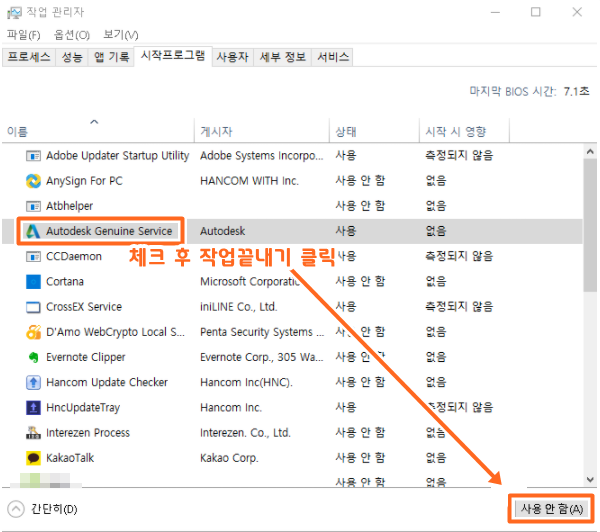
Task: Switch to the 성능 tab
Action: click(72, 57)
